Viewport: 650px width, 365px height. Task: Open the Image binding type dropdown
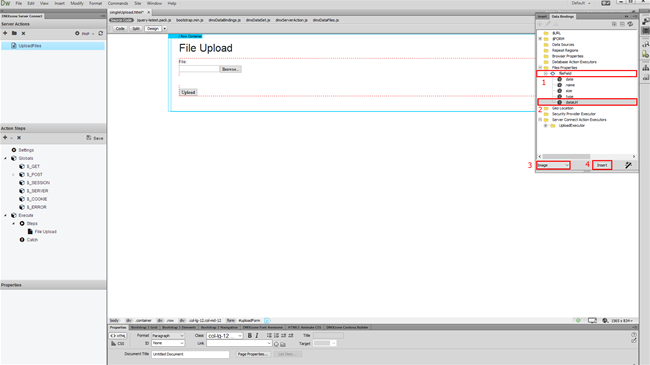(553, 165)
